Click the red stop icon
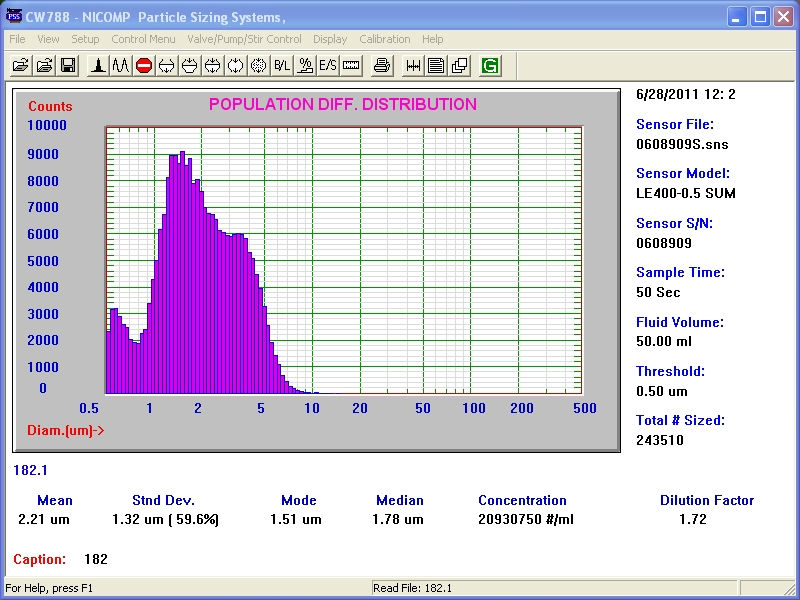The width and height of the screenshot is (800, 600). point(143,66)
